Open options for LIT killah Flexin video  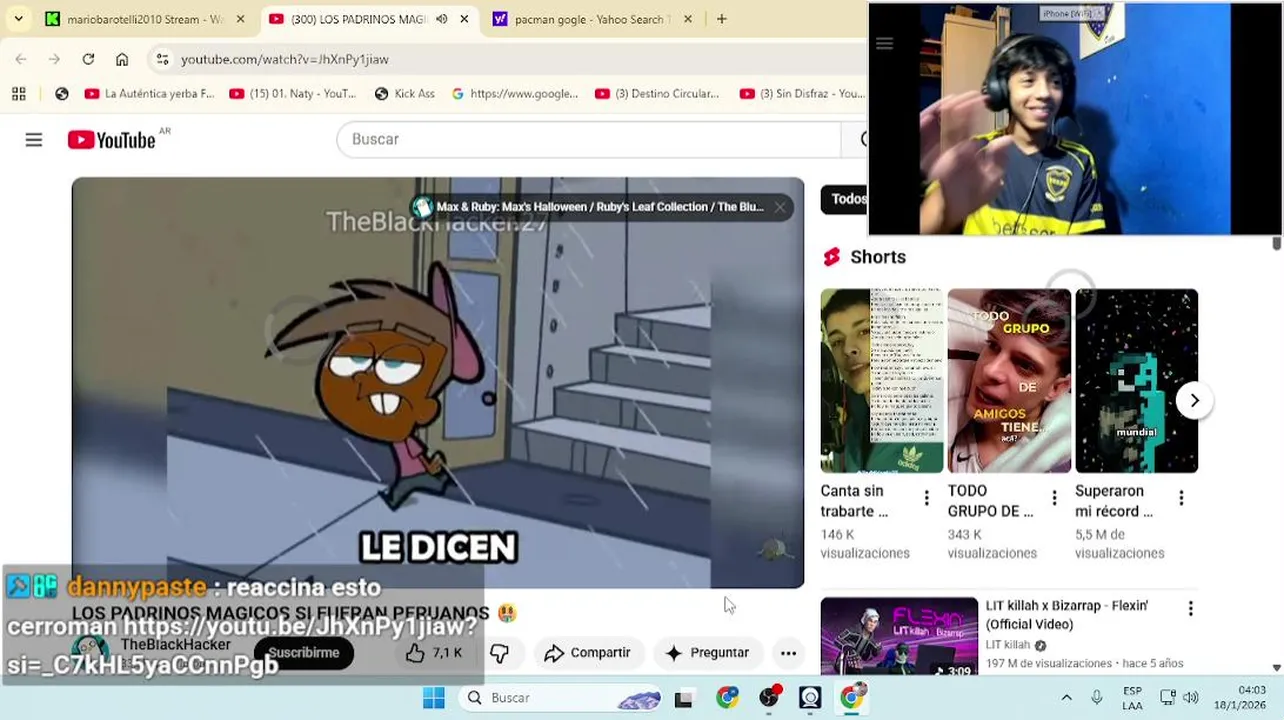pos(1190,608)
